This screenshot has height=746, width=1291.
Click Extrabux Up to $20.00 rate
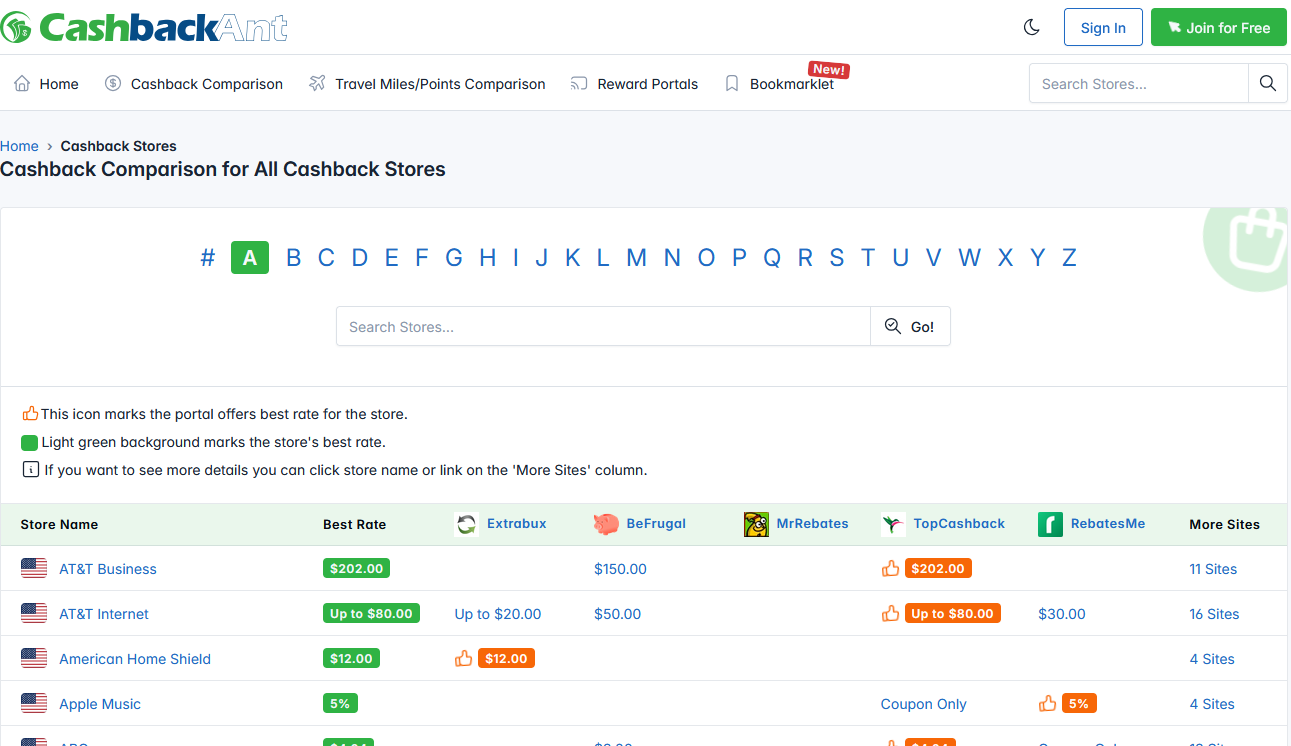click(x=498, y=614)
